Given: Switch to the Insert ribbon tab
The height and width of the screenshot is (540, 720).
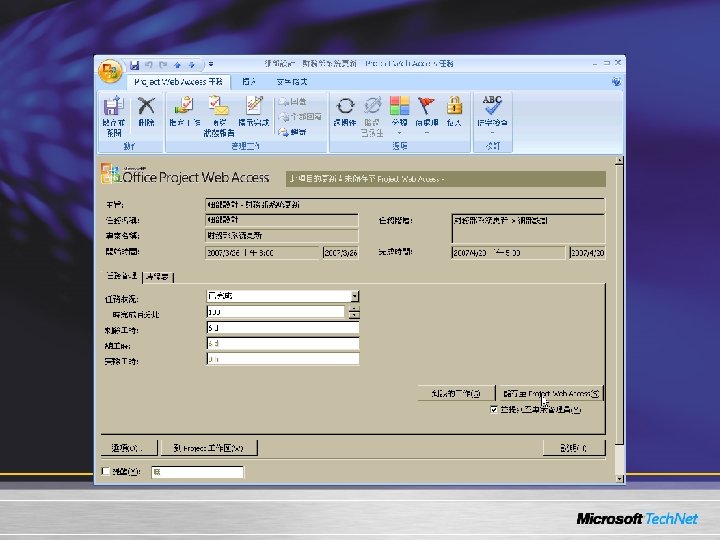Looking at the screenshot, I should [x=248, y=82].
